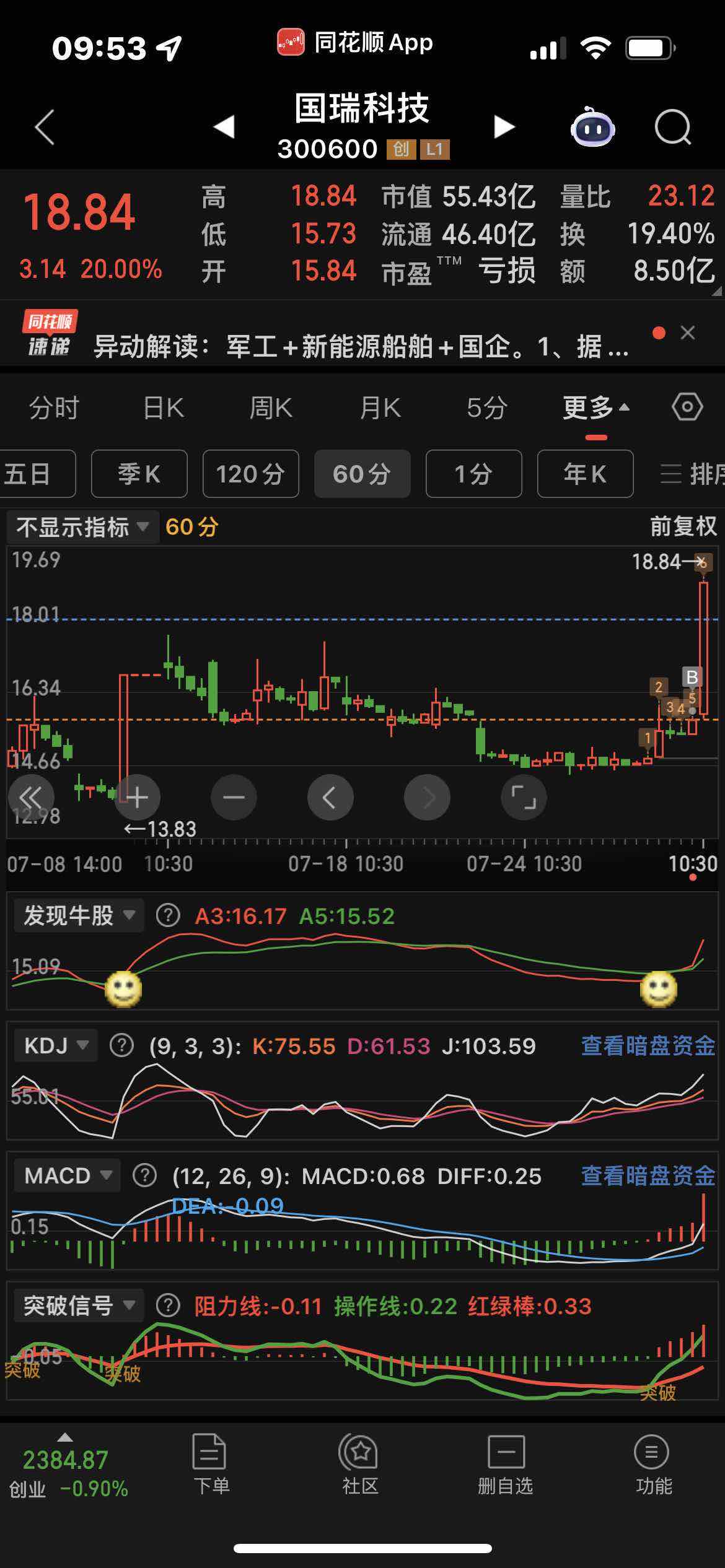Tap 同花顺 App return link at top
The height and width of the screenshot is (1568, 725).
click(355, 43)
